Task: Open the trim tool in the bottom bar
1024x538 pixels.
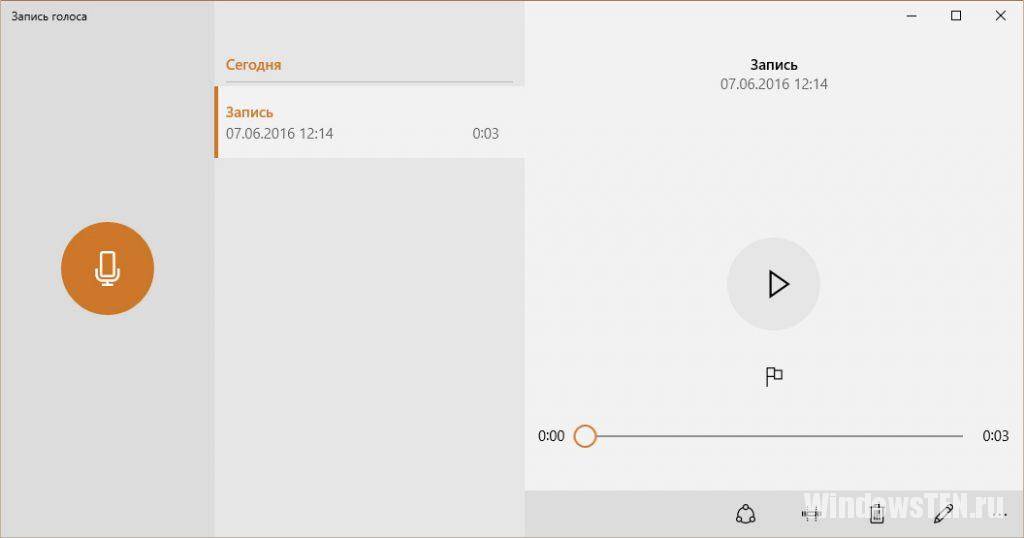Action: coord(810,514)
